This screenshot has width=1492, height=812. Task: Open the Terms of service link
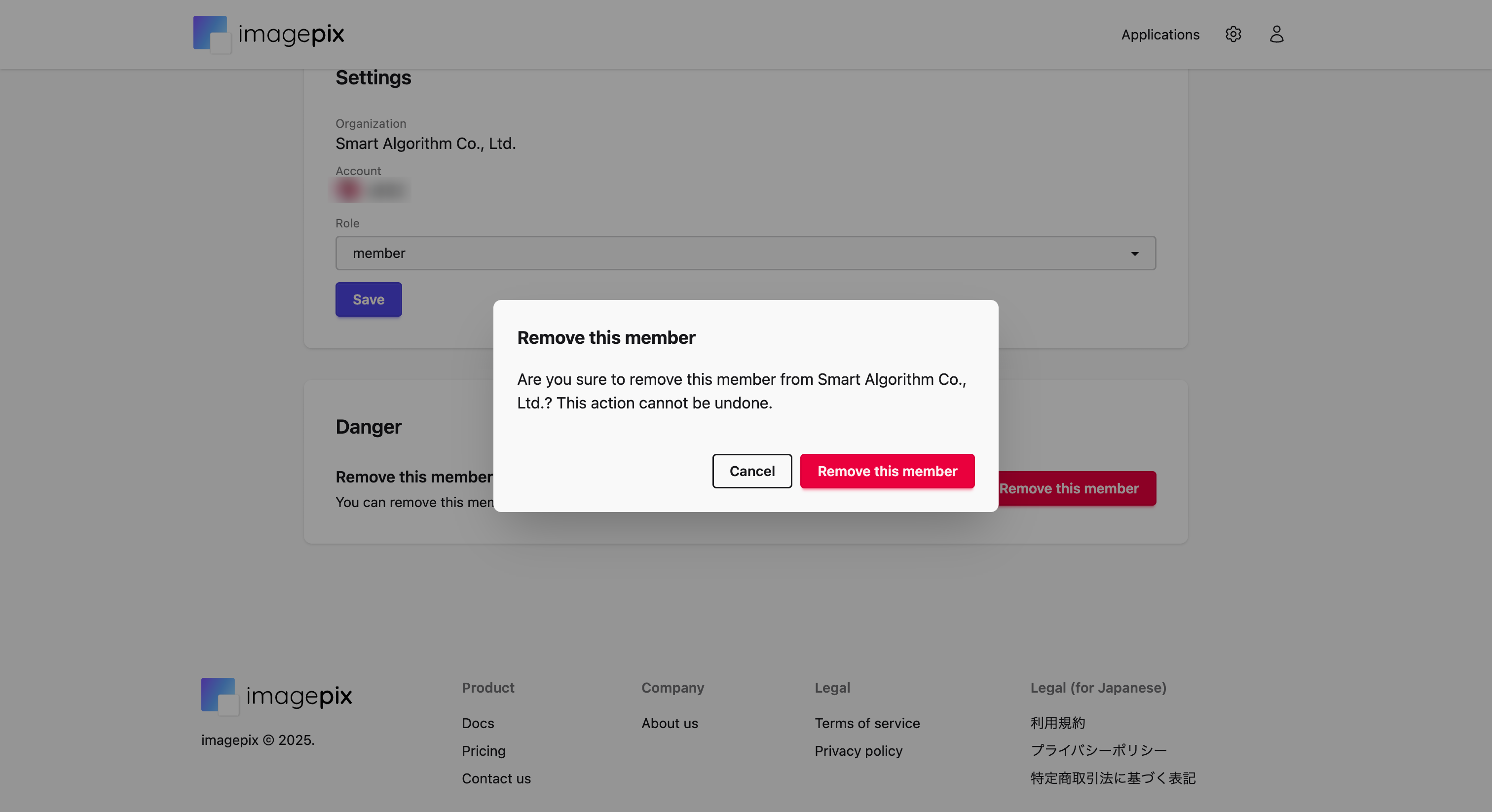coord(867,723)
